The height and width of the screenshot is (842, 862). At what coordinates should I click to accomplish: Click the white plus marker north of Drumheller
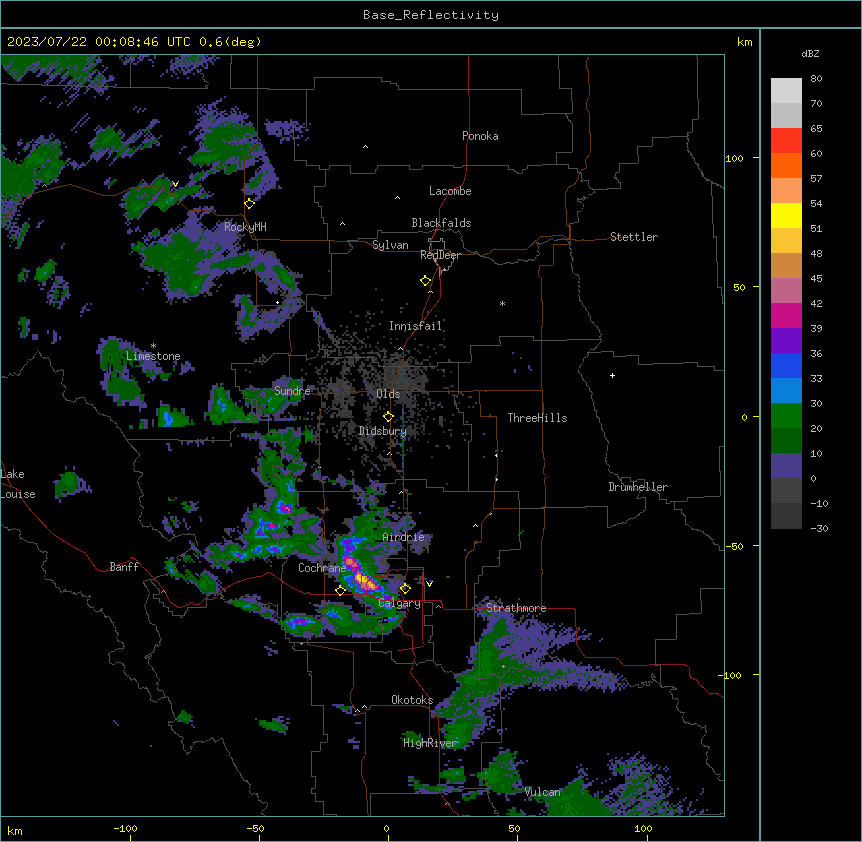click(x=612, y=375)
